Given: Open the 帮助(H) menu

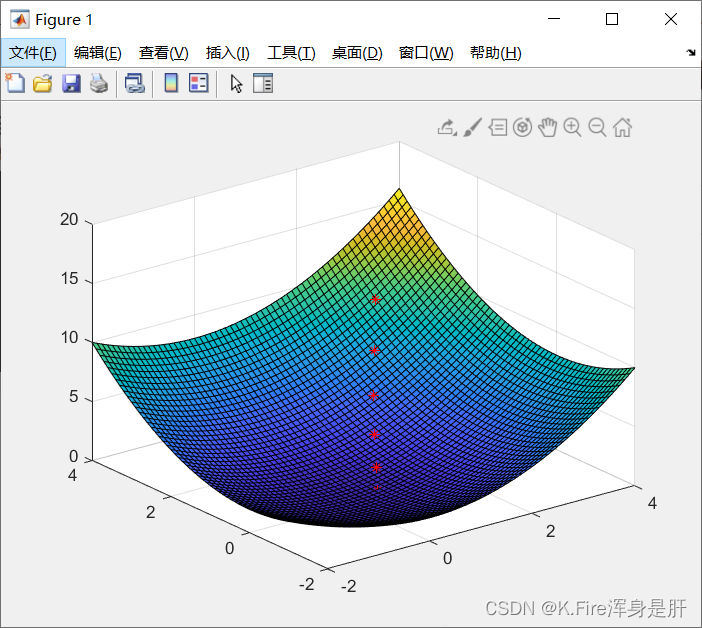Looking at the screenshot, I should pyautogui.click(x=496, y=53).
